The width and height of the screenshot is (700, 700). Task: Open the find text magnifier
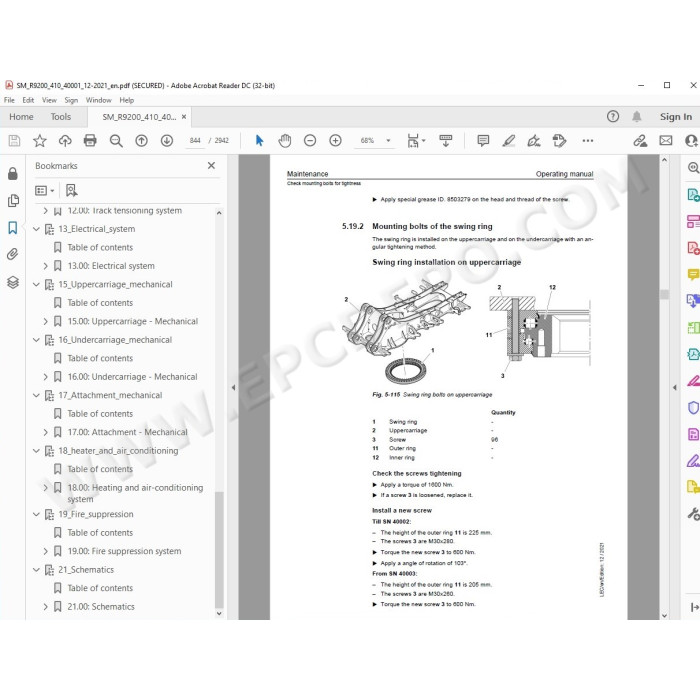[x=116, y=141]
